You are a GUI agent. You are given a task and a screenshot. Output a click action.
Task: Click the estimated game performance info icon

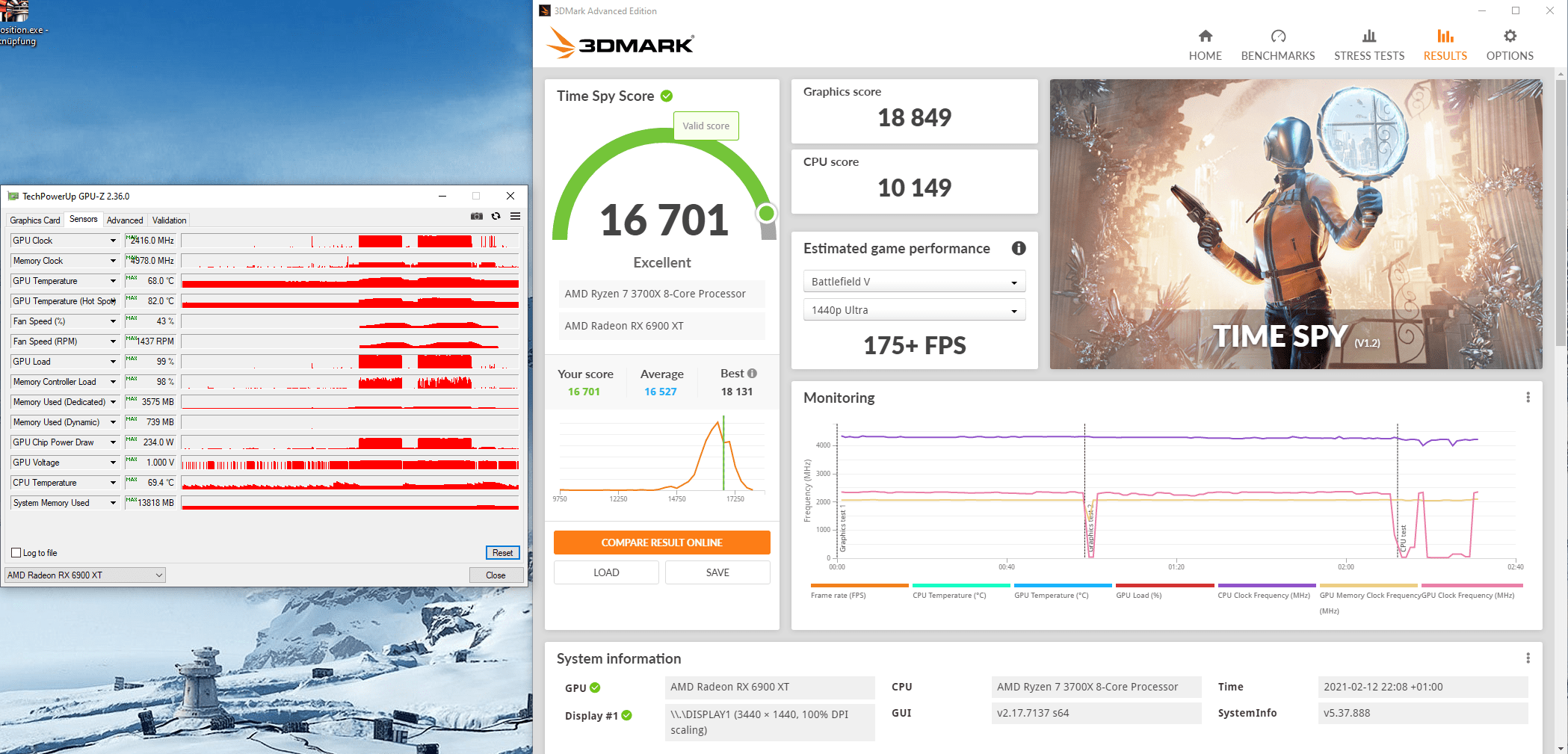click(1018, 248)
